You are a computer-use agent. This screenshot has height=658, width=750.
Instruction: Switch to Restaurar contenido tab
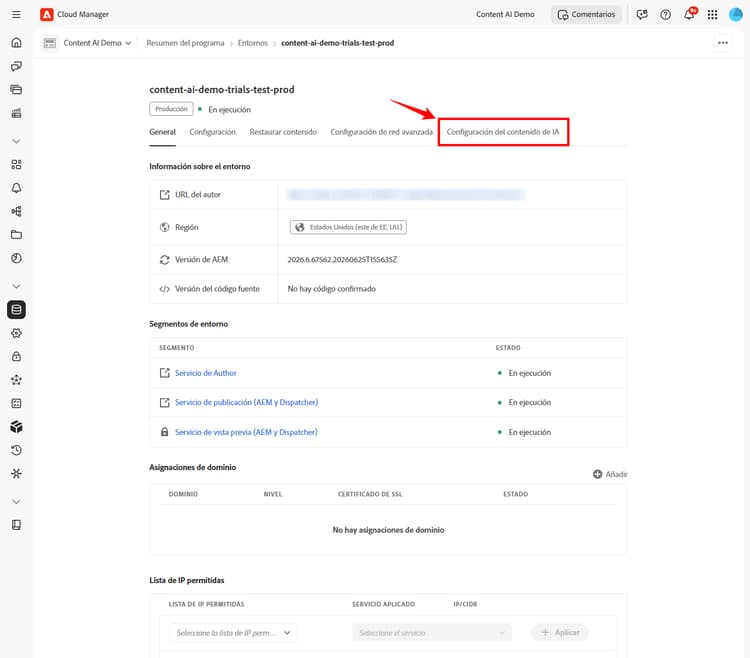(x=283, y=132)
